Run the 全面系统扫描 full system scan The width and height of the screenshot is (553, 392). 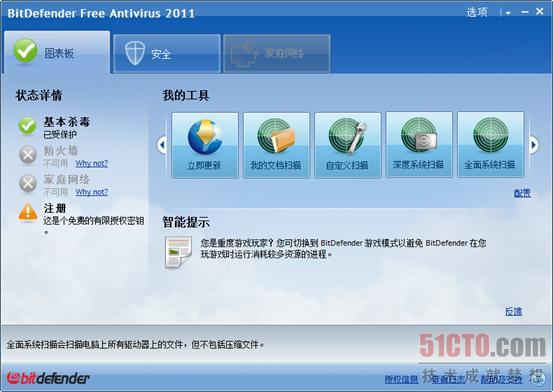[x=491, y=144]
